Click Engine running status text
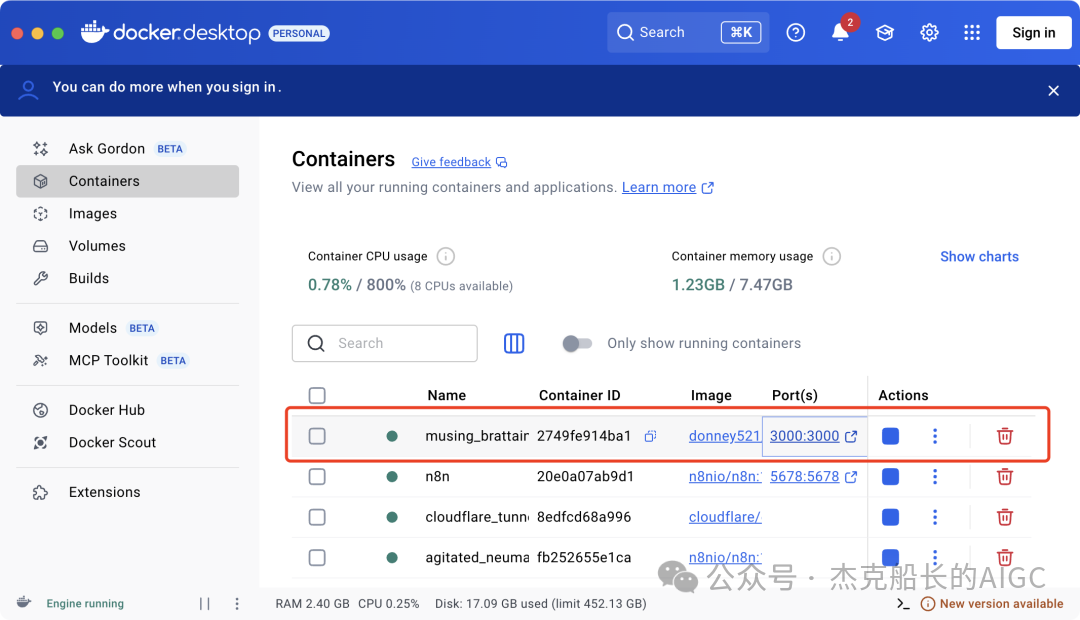 [x=85, y=603]
